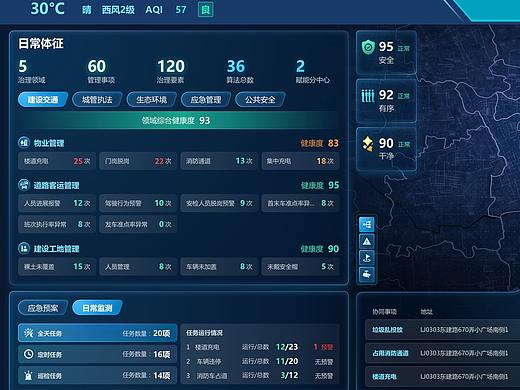Click the 发车准点率异常 0次 tile
Screen dimensions: 520x390
[138, 224]
